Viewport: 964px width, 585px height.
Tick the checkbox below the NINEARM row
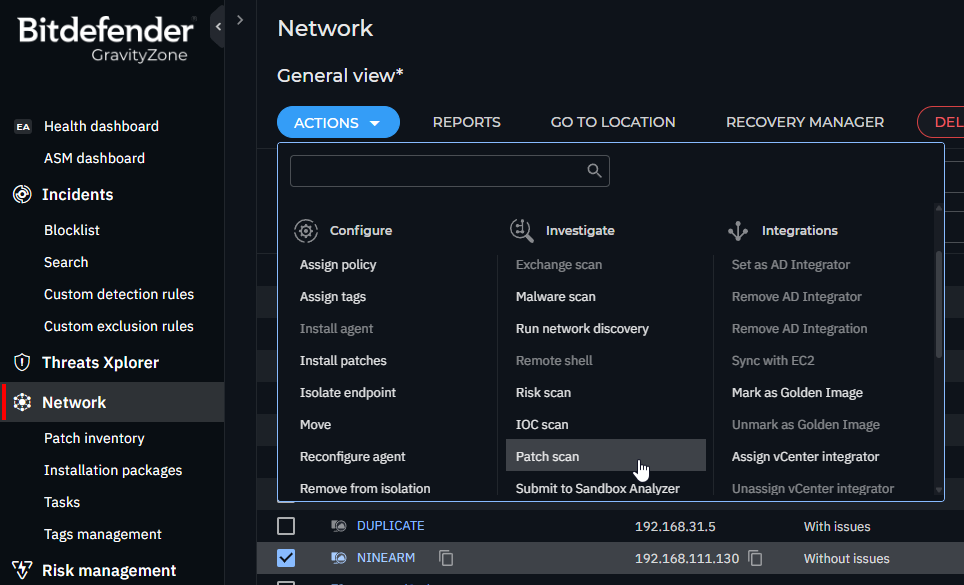[286, 582]
